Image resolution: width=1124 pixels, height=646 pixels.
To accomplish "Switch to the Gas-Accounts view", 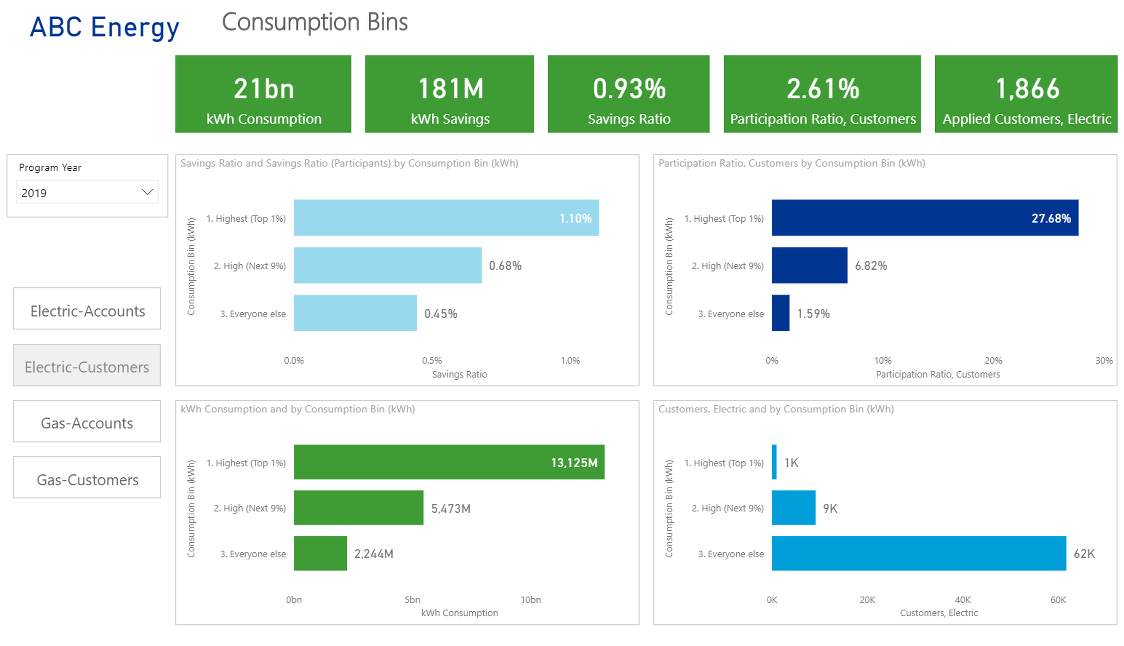I will (x=87, y=422).
